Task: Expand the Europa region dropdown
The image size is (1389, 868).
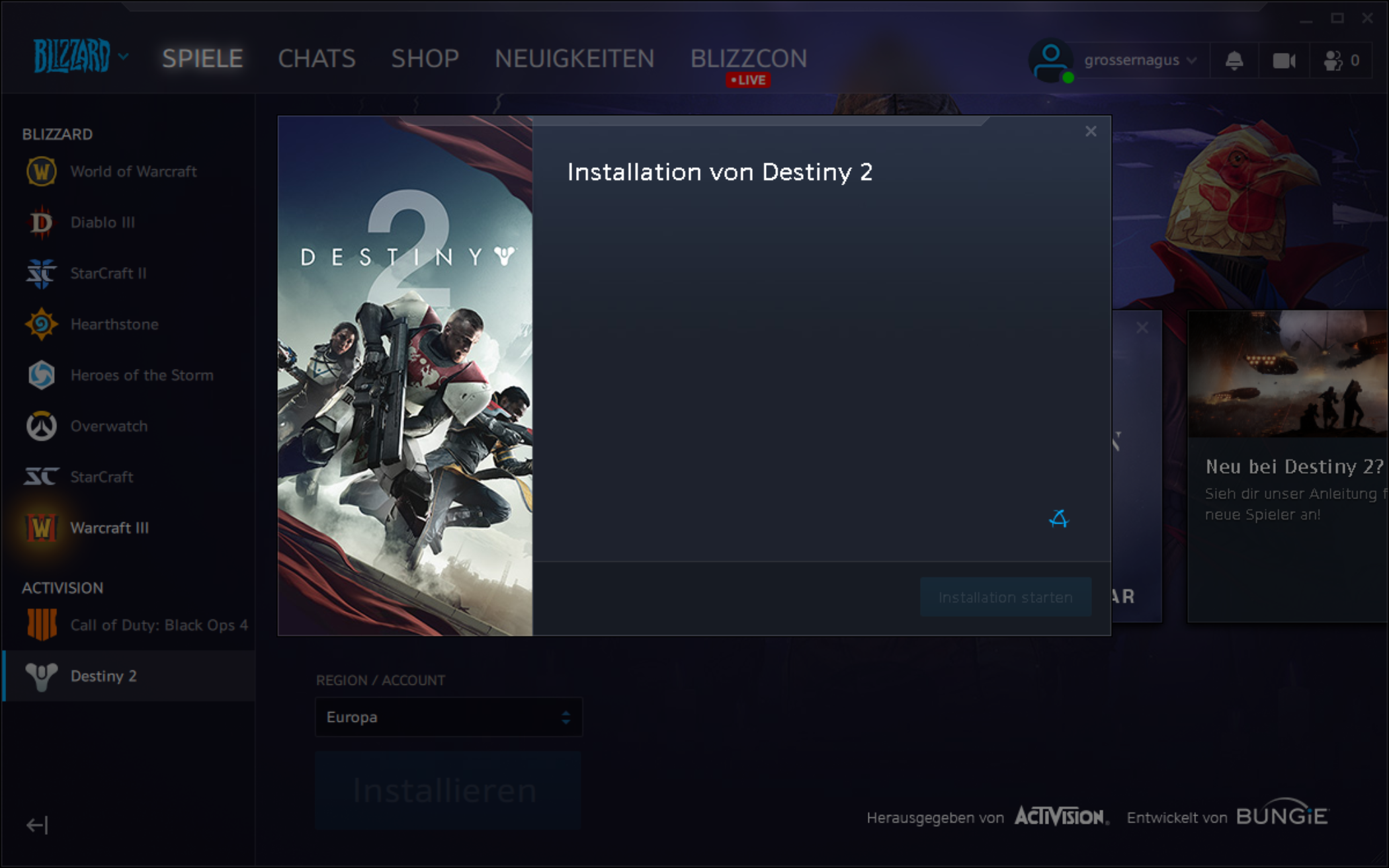Action: point(448,717)
